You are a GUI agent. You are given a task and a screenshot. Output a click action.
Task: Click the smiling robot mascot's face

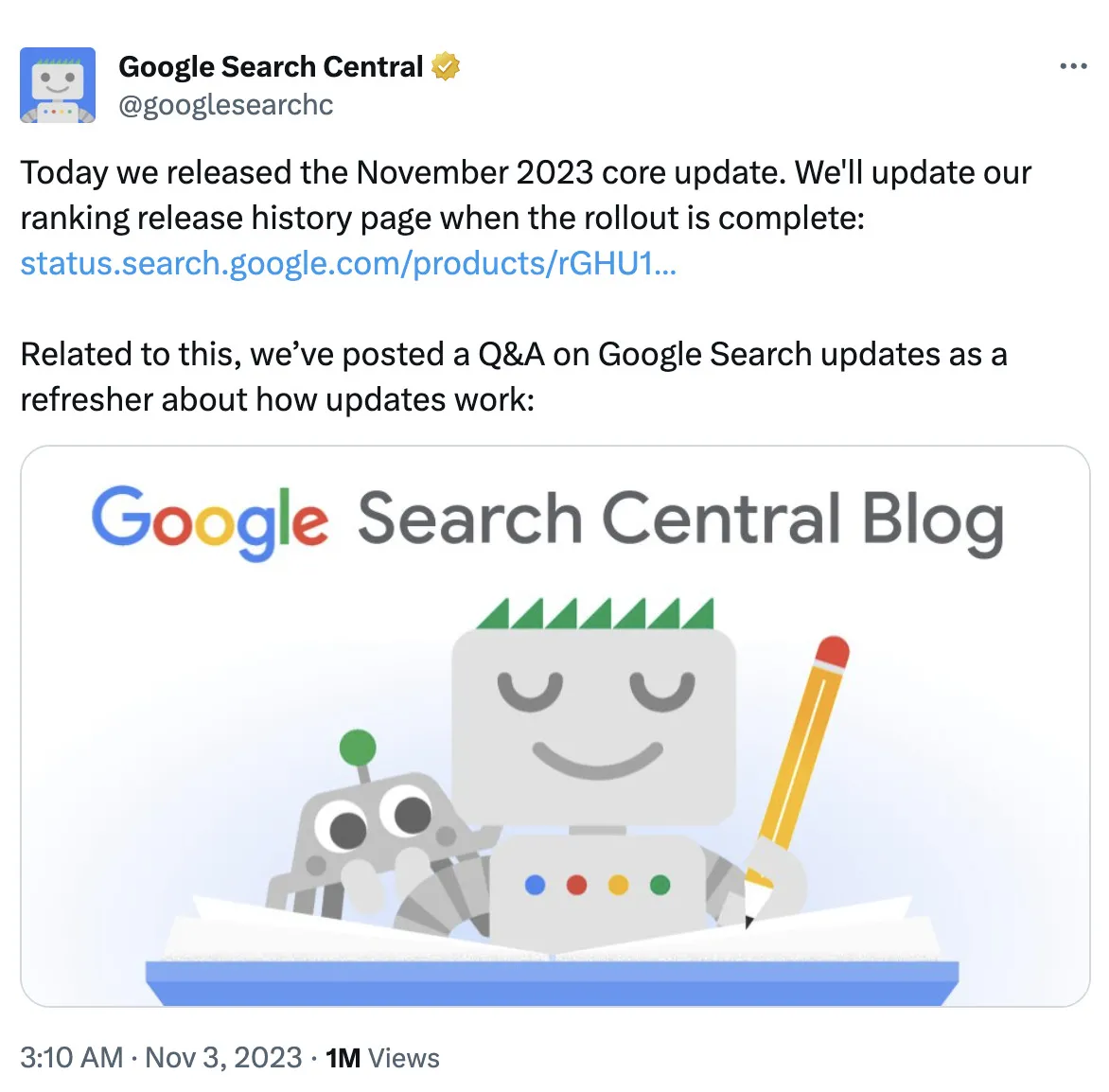pos(594,724)
